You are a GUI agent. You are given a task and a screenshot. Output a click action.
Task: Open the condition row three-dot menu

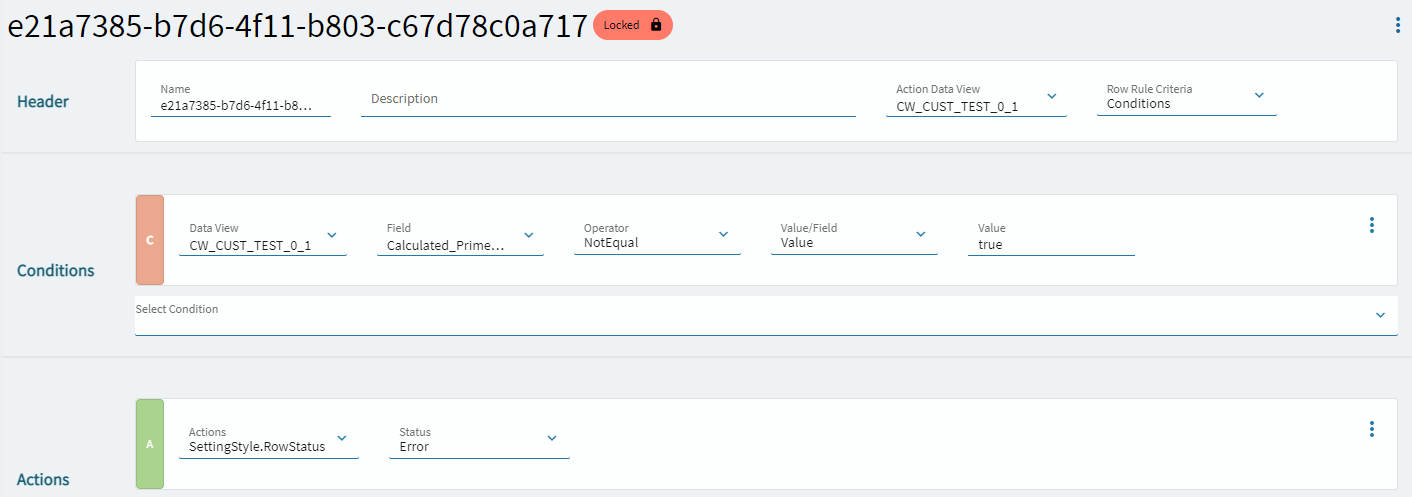tap(1371, 226)
